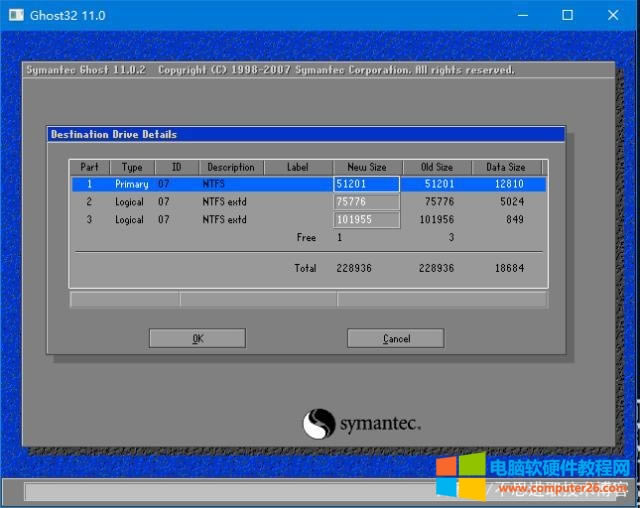Click the Cancel button
Image resolution: width=640 pixels, height=508 pixels.
coord(396,338)
